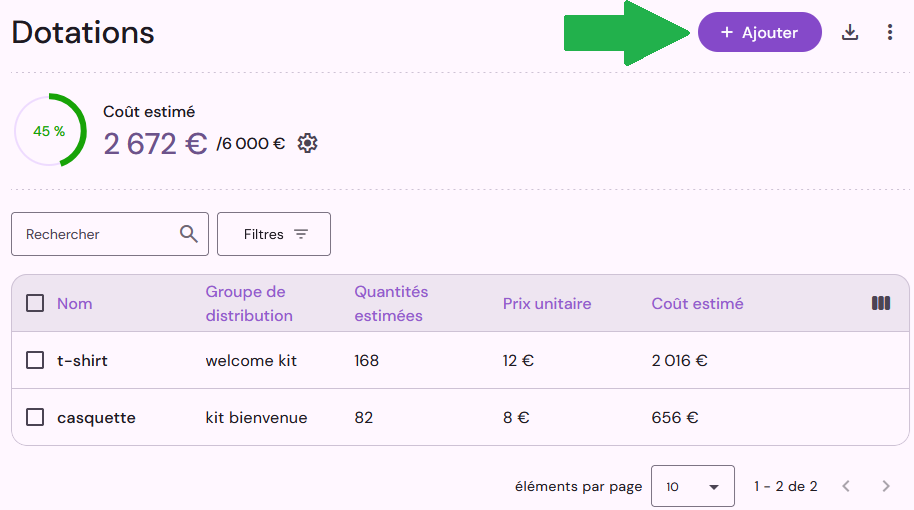
Task: Check the casquette row checkbox
Action: point(35,417)
